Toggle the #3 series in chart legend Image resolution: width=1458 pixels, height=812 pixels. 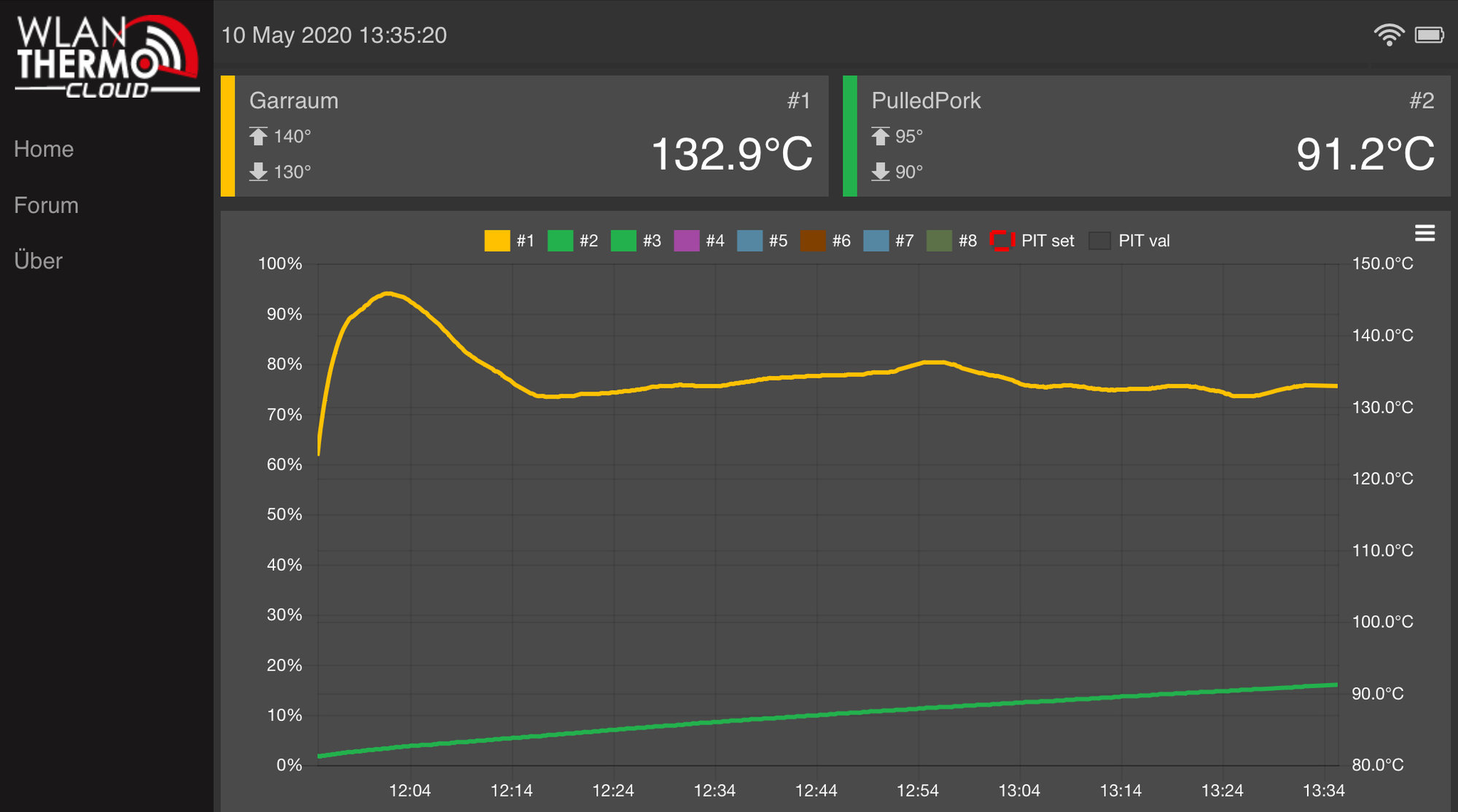click(x=636, y=241)
